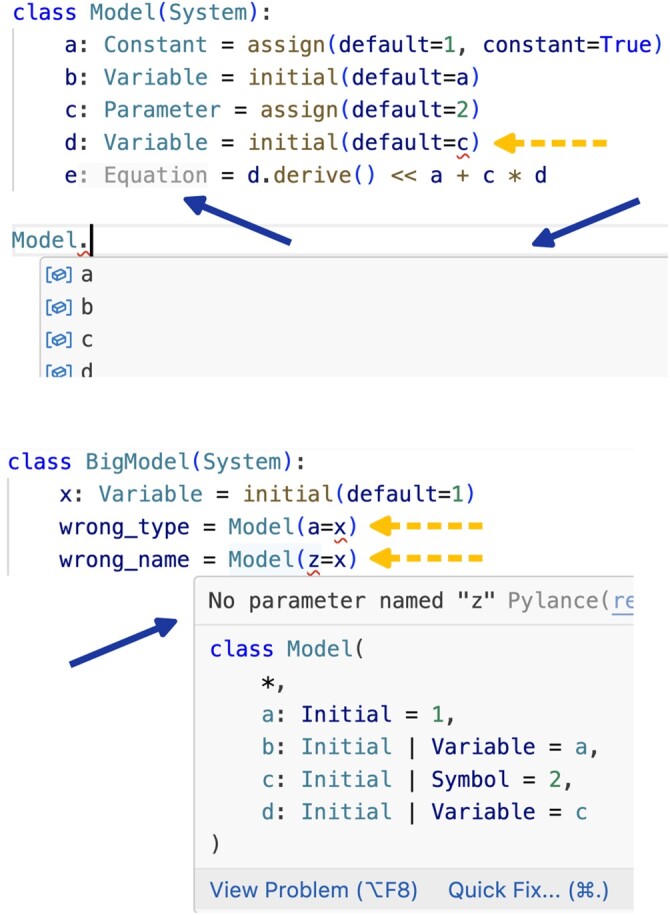
Task: Select autocomplete suggestion 'c'
Action: pyautogui.click(x=354, y=340)
